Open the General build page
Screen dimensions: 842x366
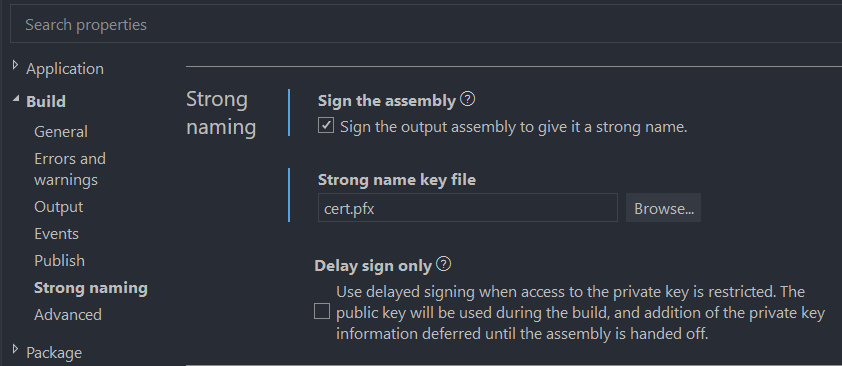(61, 131)
